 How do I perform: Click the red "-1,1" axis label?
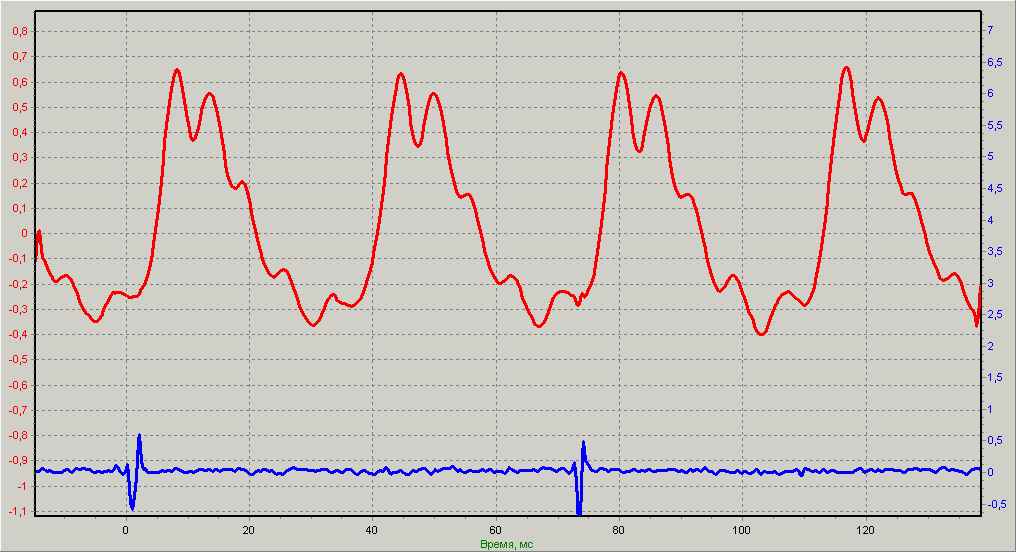19,511
